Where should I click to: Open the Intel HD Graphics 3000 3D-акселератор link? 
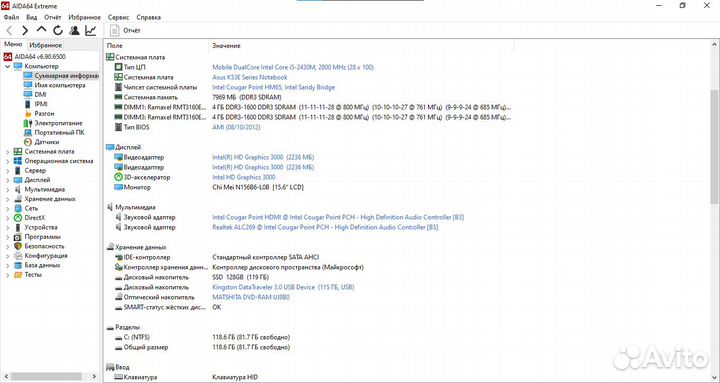244,177
